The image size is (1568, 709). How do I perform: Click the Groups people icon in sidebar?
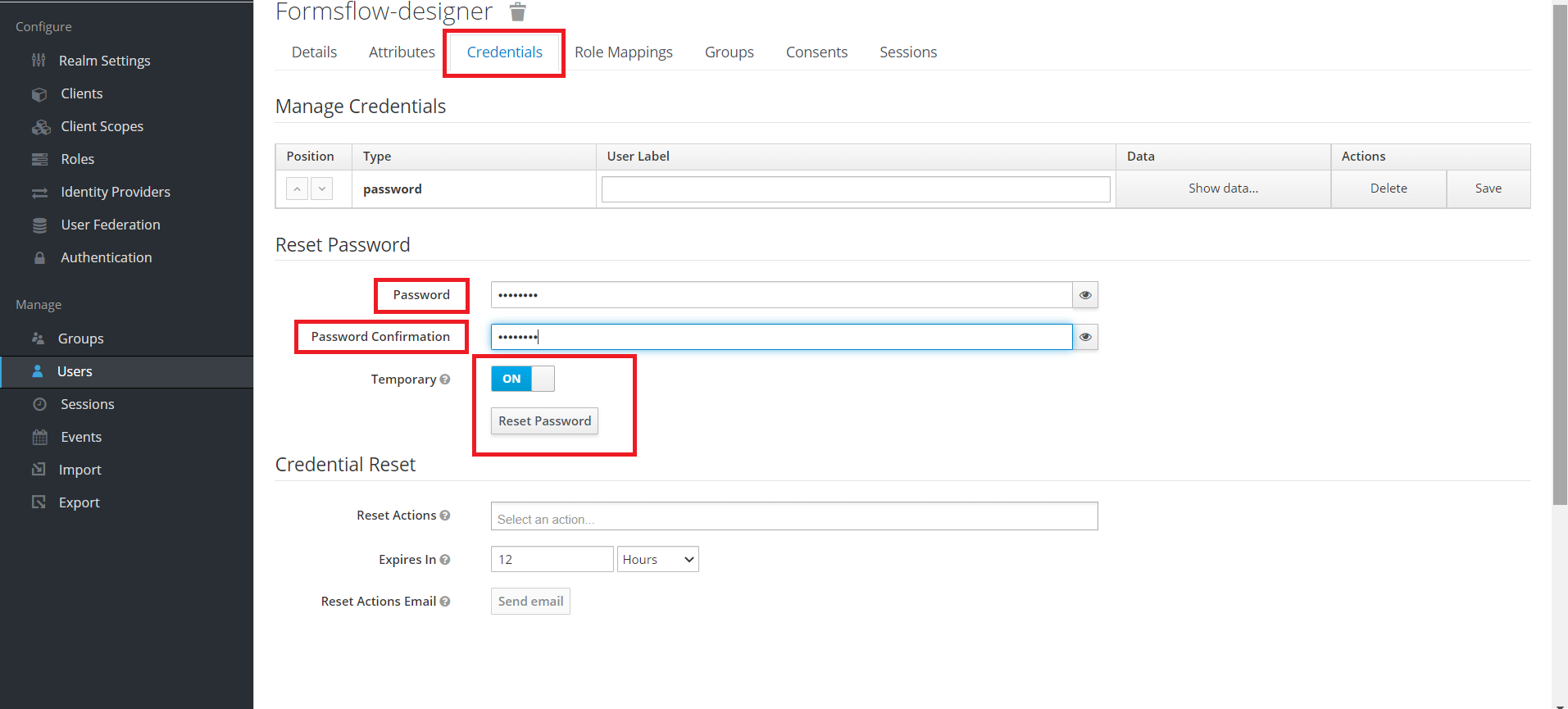click(x=38, y=338)
